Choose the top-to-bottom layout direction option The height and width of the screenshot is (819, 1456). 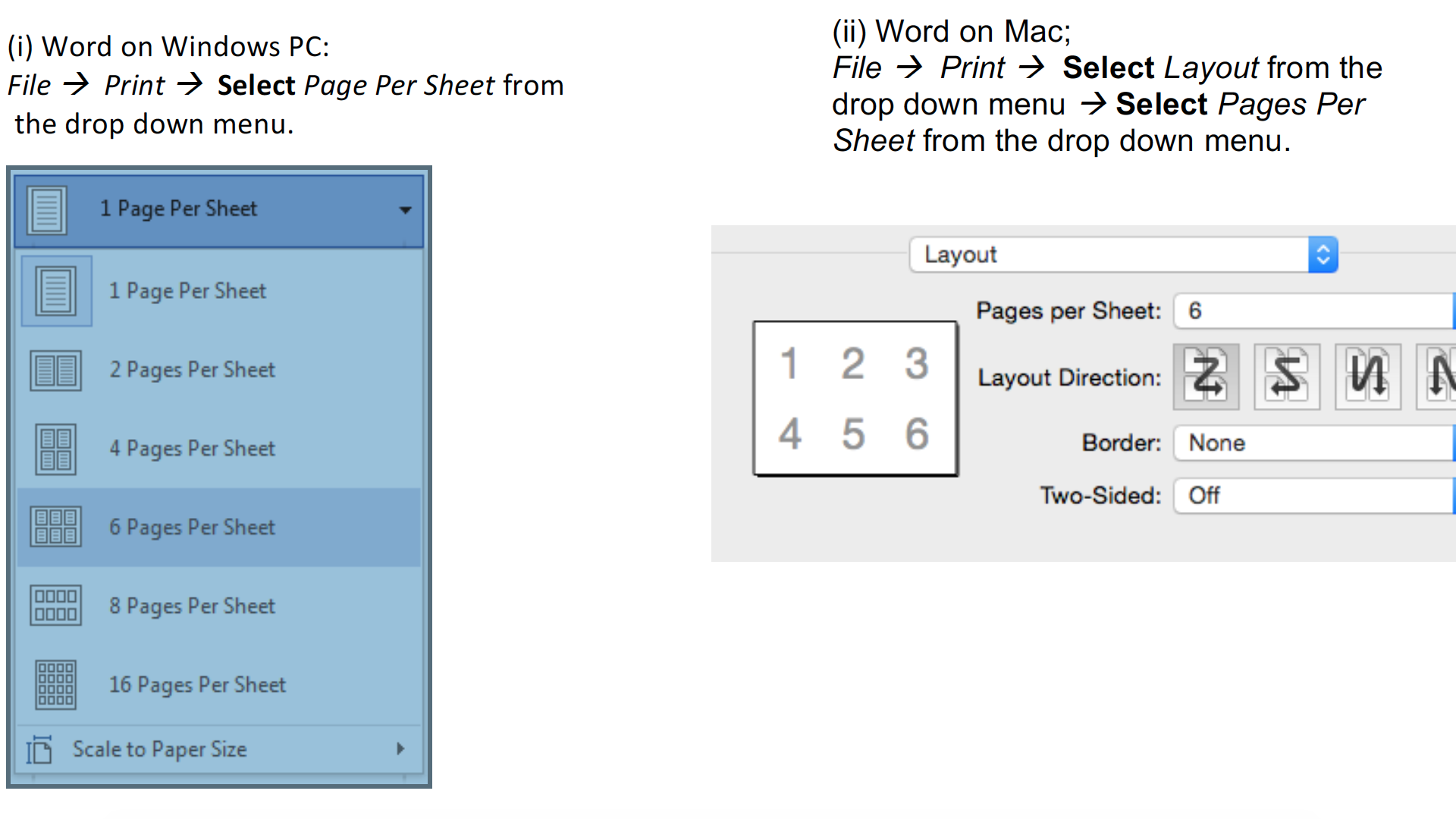pyautogui.click(x=1367, y=376)
